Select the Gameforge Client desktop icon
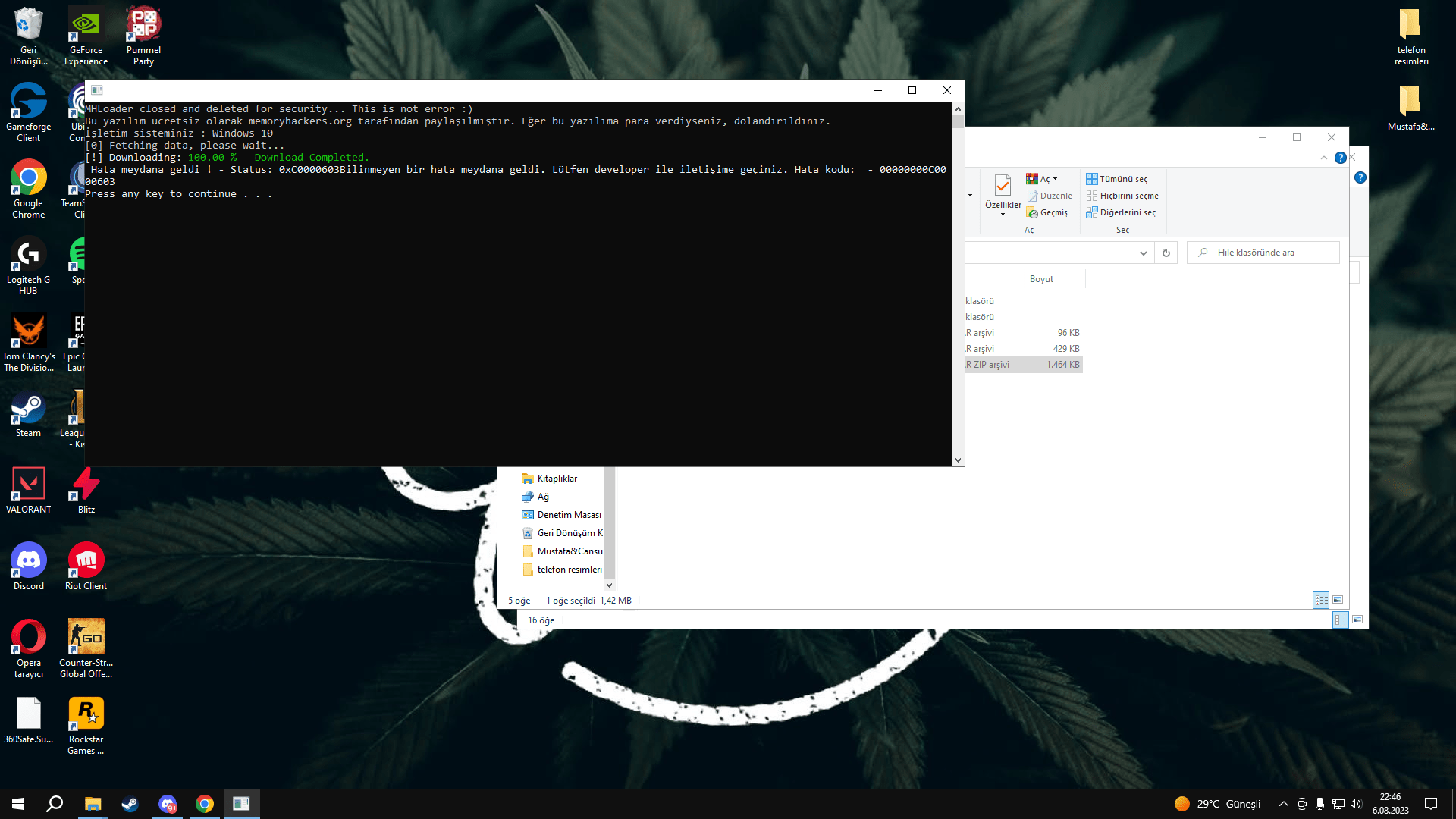Viewport: 1456px width, 819px height. pos(28,112)
